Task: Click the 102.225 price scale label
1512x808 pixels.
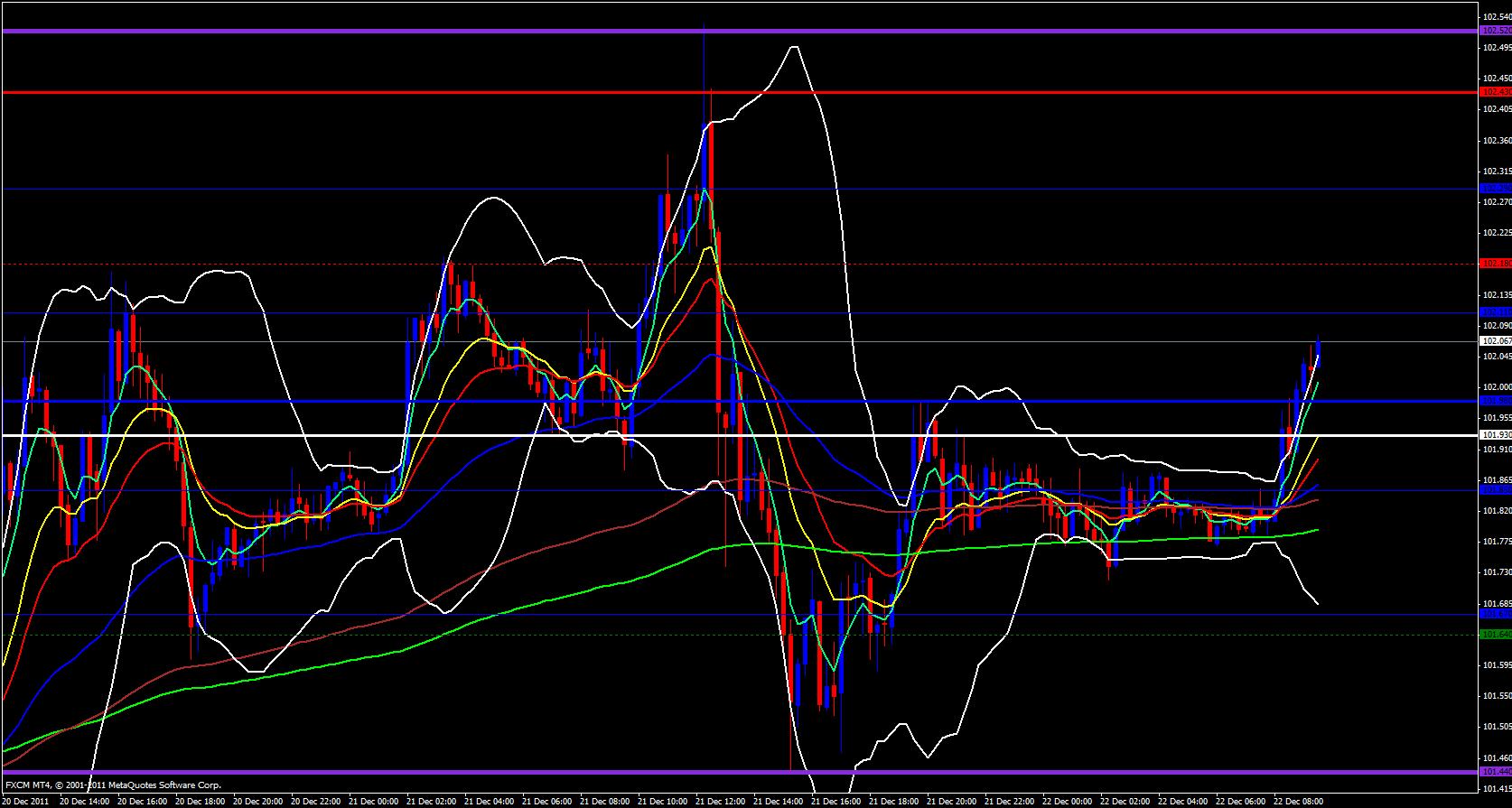Action: pos(1497,233)
